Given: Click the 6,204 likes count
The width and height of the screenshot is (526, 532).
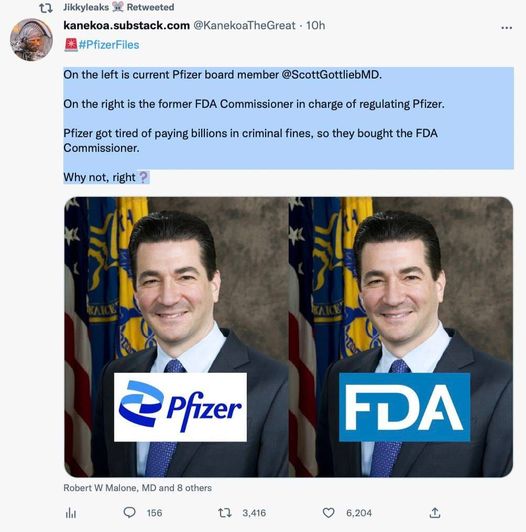Looking at the screenshot, I should (359, 513).
